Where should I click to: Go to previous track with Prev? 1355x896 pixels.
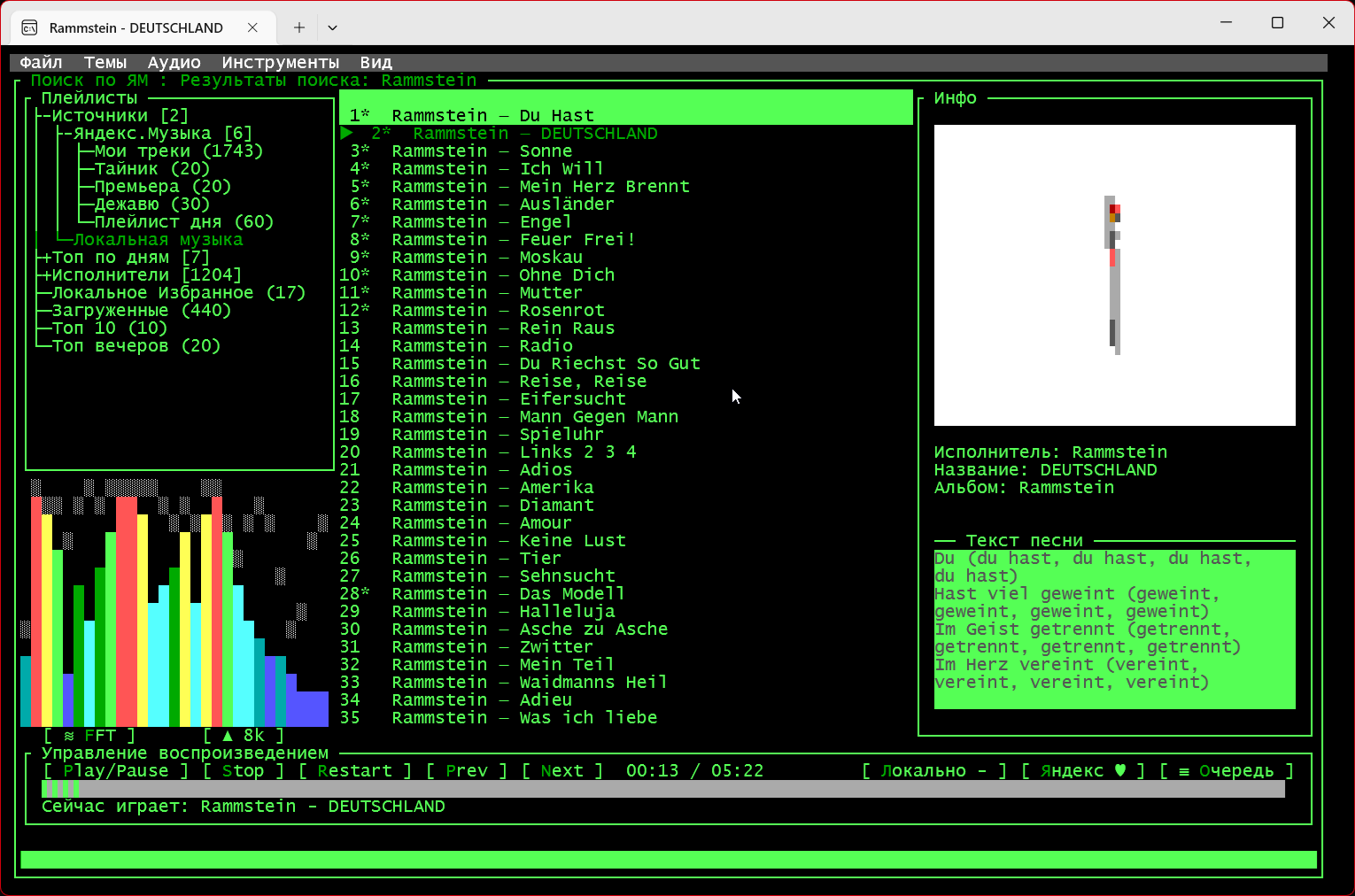pyautogui.click(x=467, y=771)
